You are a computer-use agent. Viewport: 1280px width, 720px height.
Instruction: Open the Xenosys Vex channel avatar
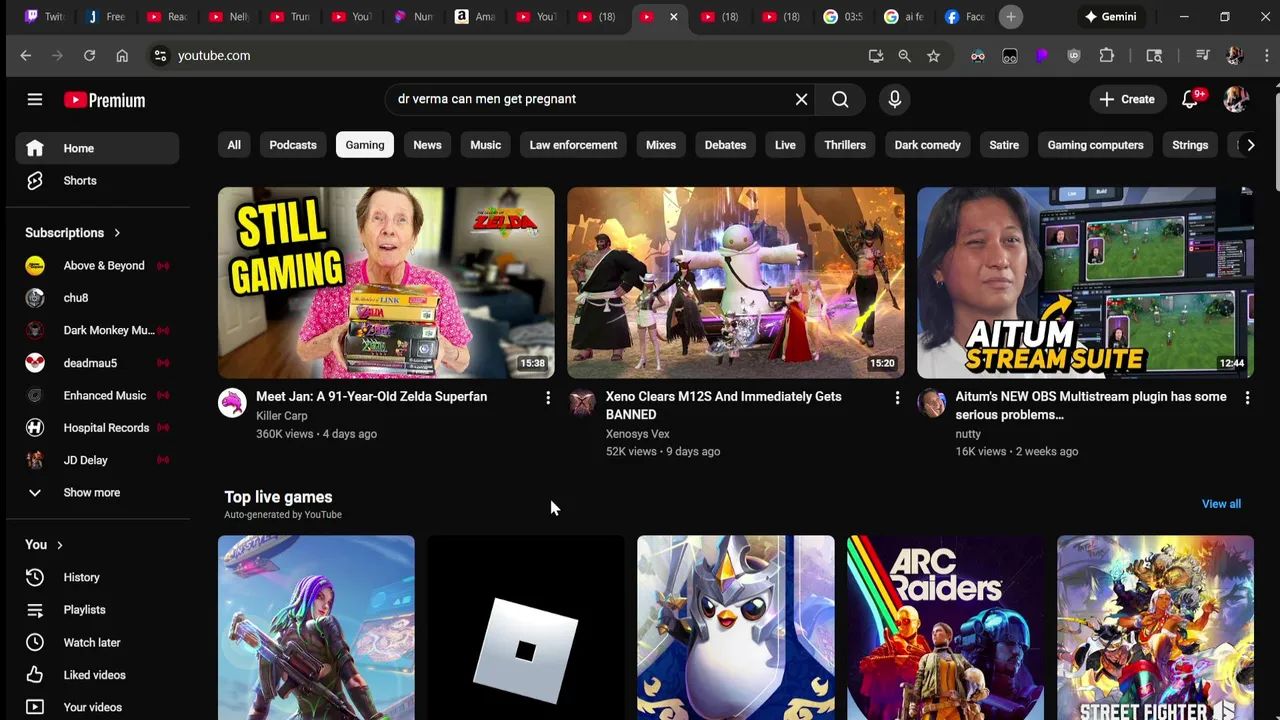tap(582, 403)
